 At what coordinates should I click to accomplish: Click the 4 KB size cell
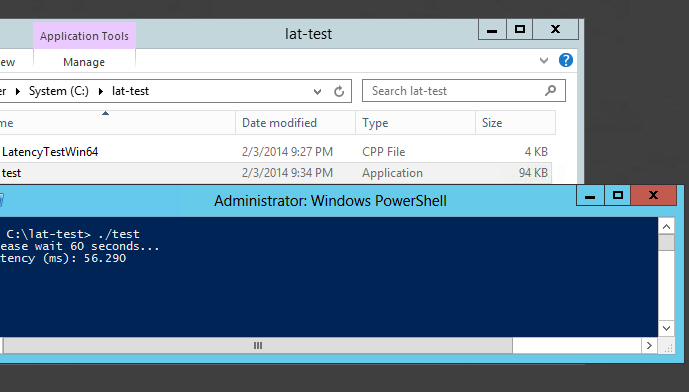pos(536,152)
